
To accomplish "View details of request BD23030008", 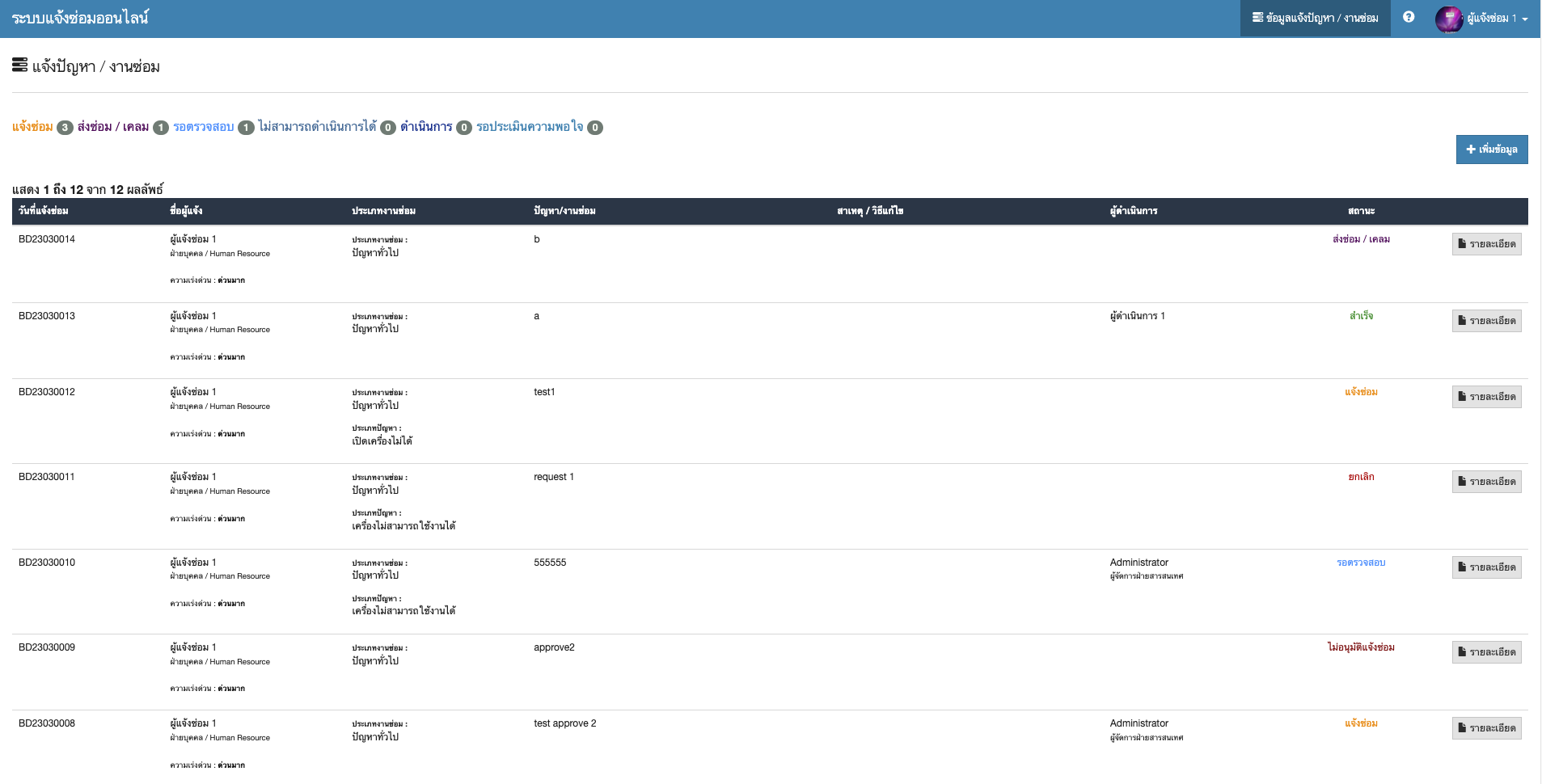I will (x=1486, y=728).
